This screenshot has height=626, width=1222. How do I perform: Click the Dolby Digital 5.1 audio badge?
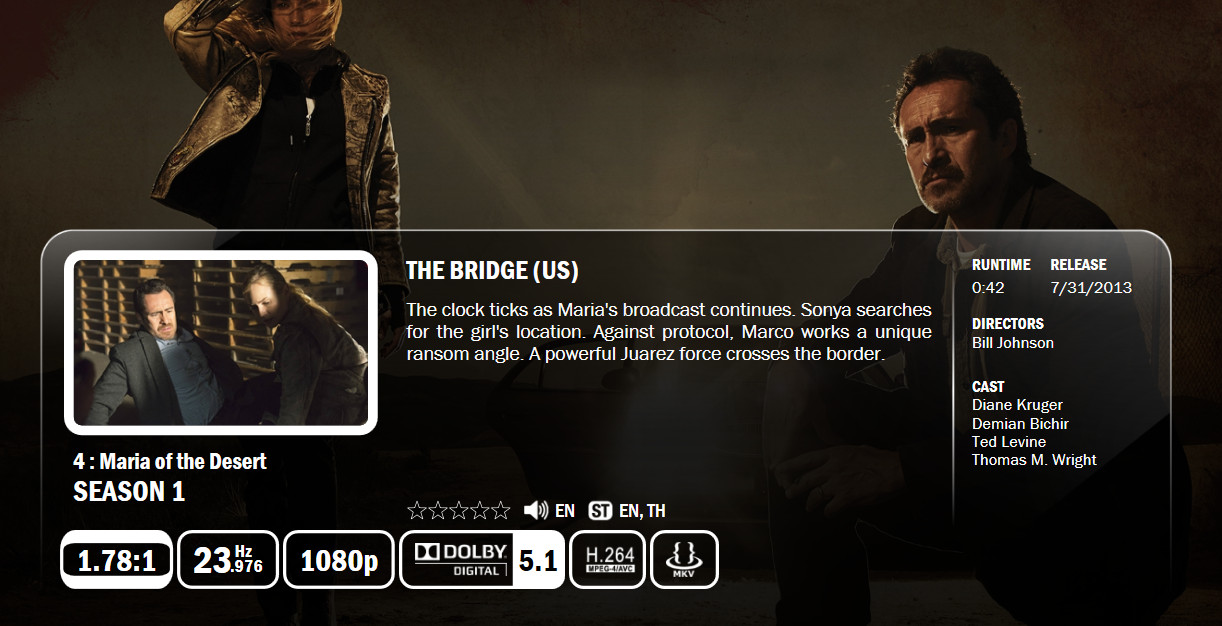482,560
